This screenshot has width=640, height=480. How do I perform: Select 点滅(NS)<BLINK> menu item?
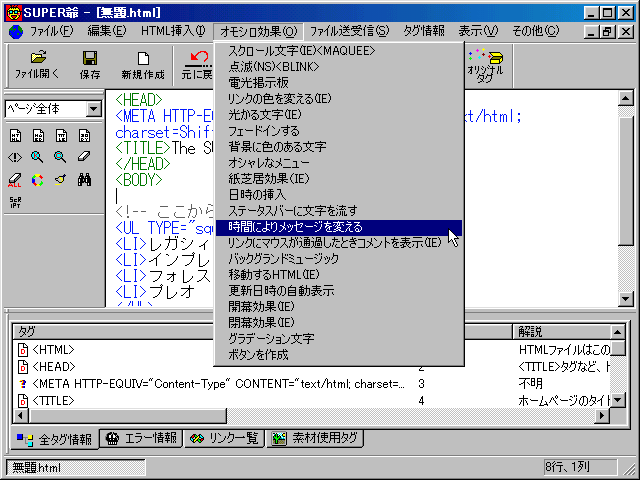tap(339, 67)
